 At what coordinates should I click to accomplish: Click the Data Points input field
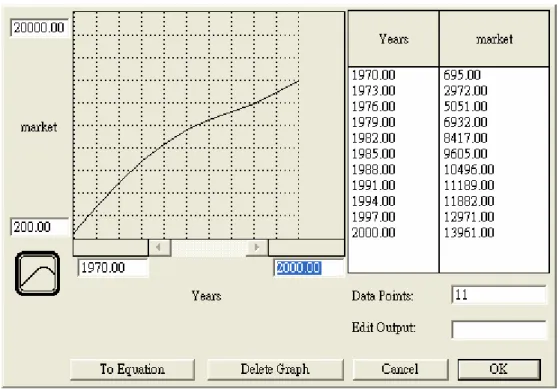click(x=498, y=295)
